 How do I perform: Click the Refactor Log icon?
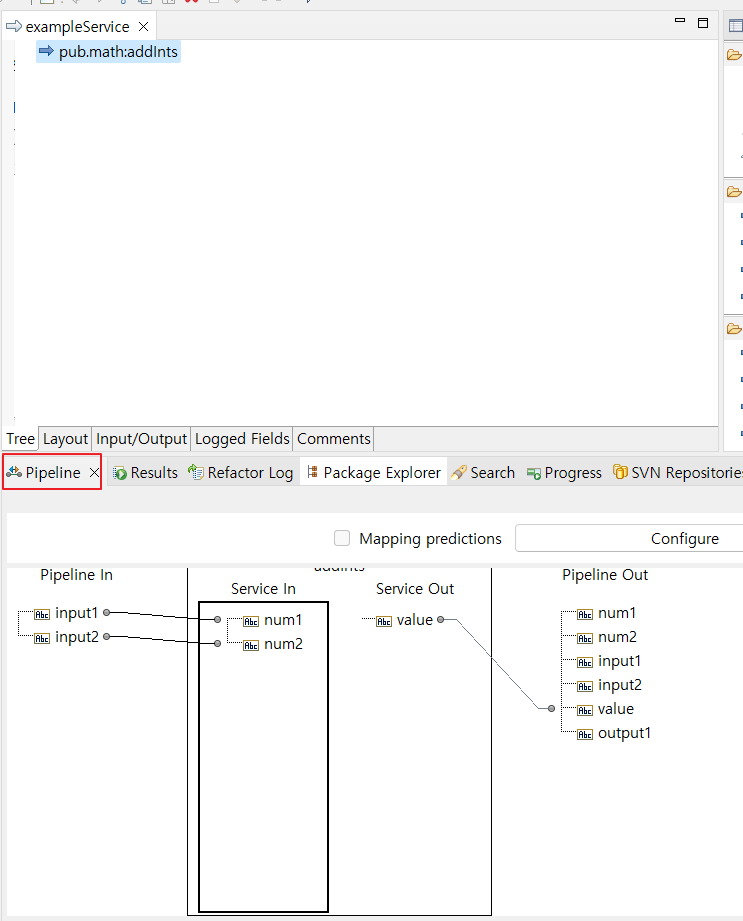(x=196, y=472)
